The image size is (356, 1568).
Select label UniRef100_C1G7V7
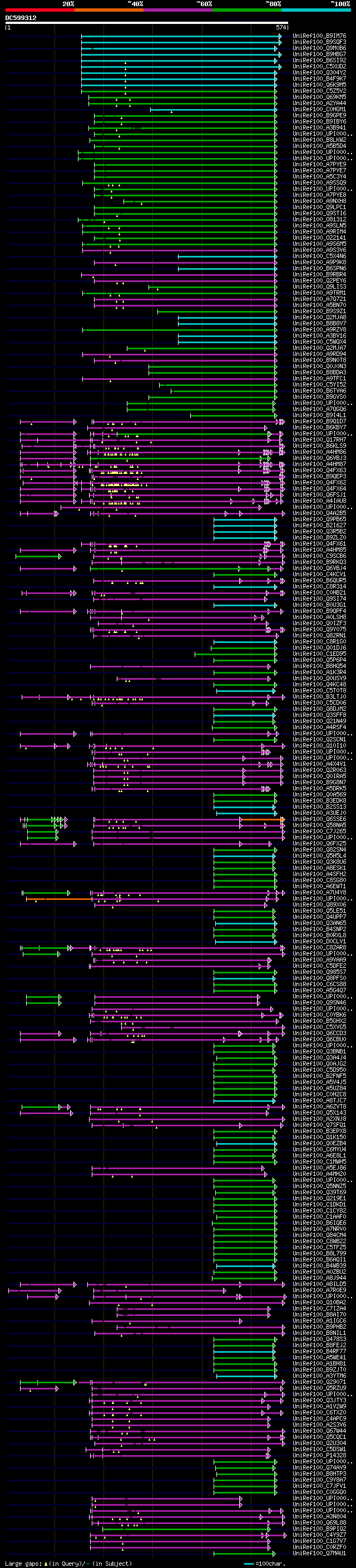point(319,1541)
